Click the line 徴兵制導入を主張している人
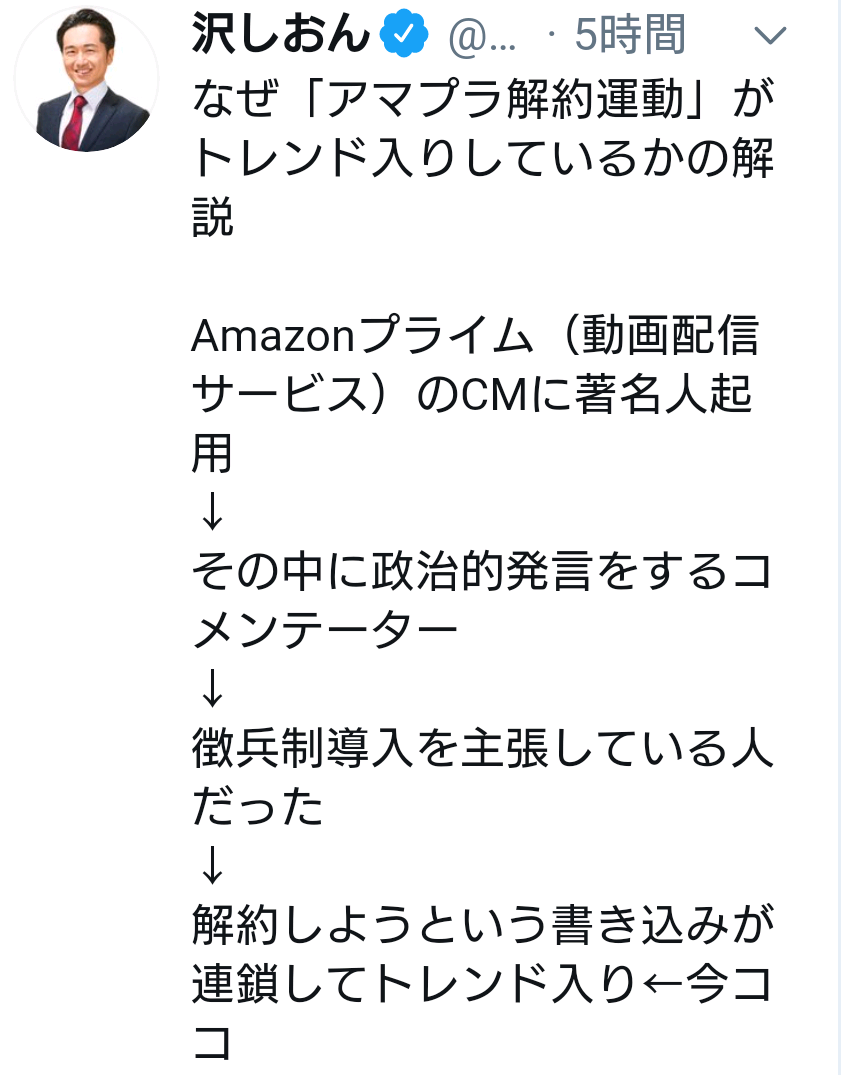841x1075 pixels. pyautogui.click(x=483, y=748)
